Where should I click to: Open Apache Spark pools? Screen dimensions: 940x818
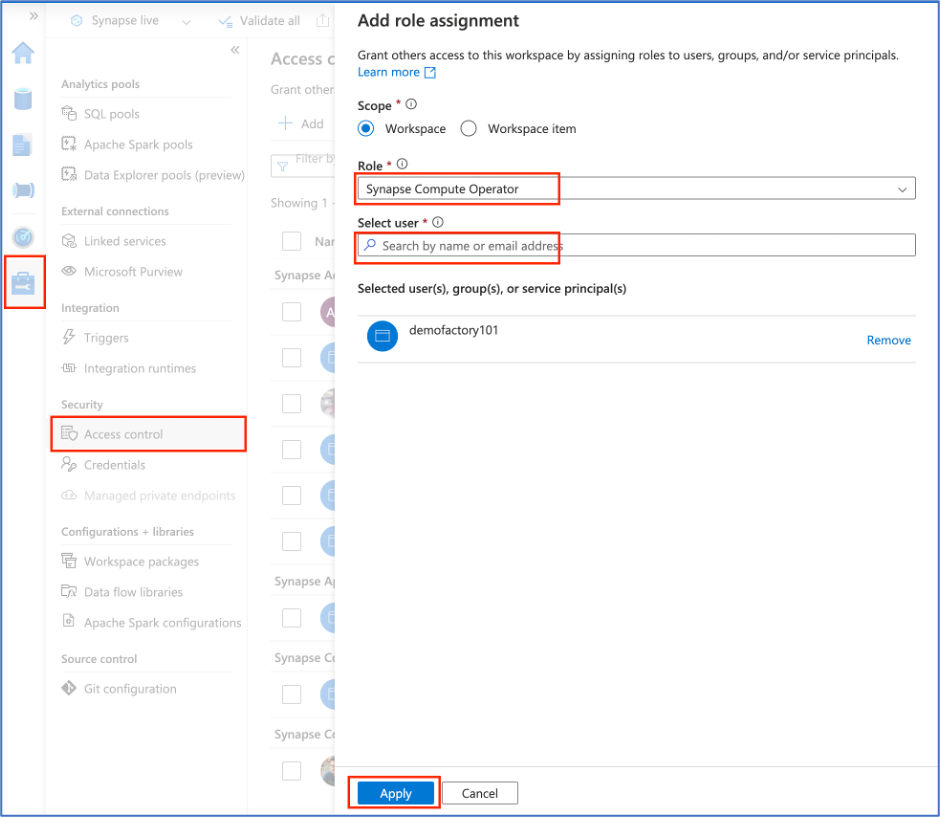click(x=138, y=145)
